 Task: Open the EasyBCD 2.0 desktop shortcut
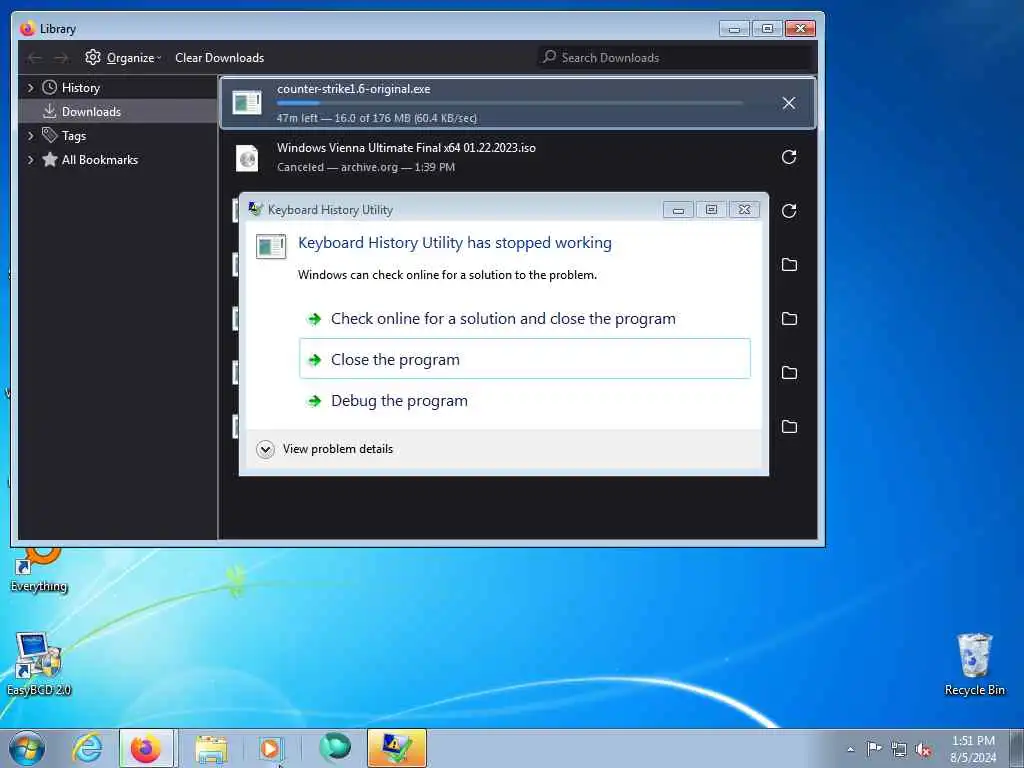pos(39,665)
